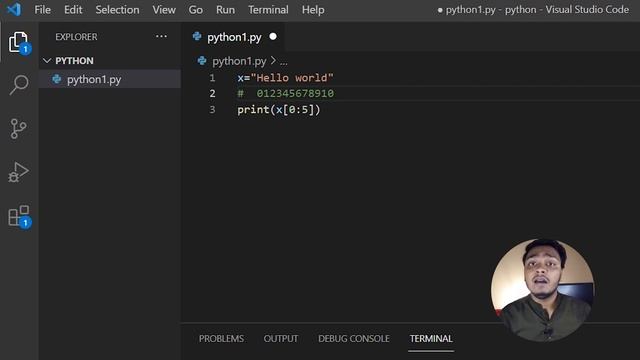
Task: Click the VS Code logo icon
Action: [x=14, y=9]
